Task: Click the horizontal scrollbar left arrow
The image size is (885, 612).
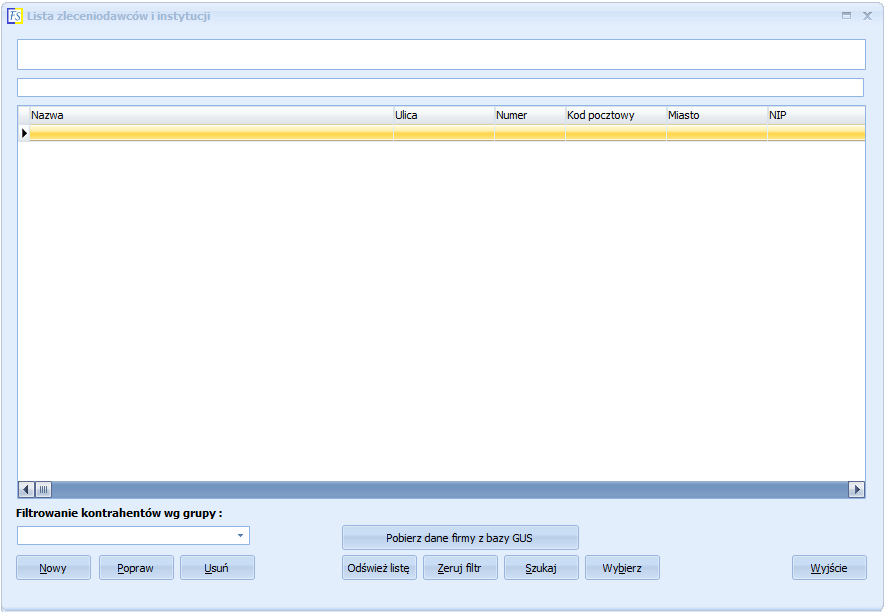Action: 27,489
